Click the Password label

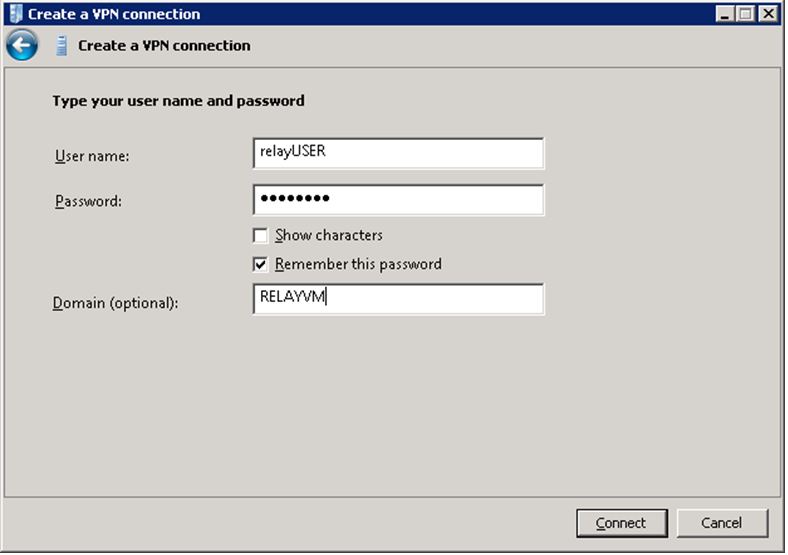88,201
